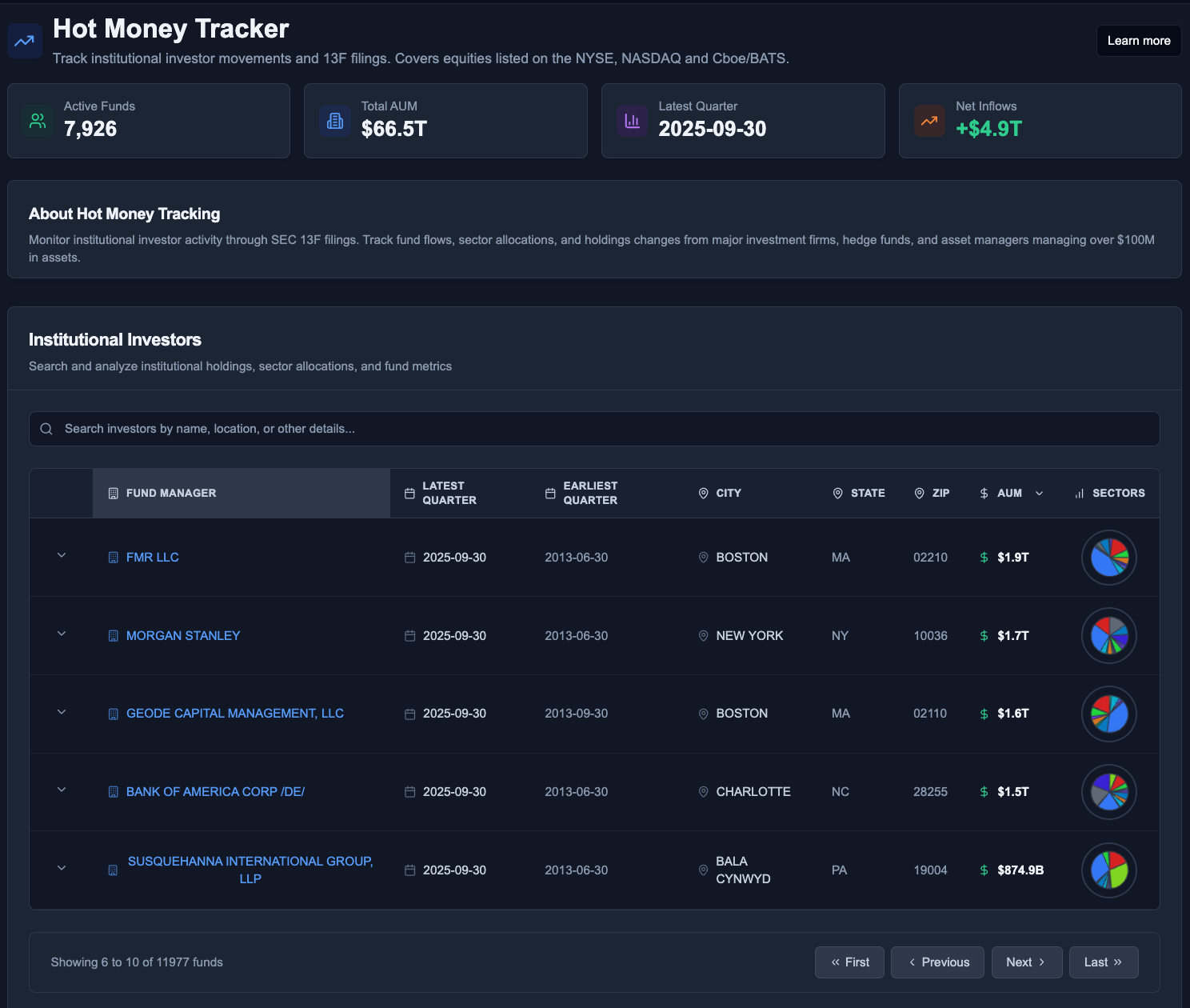Image resolution: width=1190 pixels, height=1008 pixels.
Task: Click the dollar icon beside FMR LLC's AUM
Action: click(984, 558)
